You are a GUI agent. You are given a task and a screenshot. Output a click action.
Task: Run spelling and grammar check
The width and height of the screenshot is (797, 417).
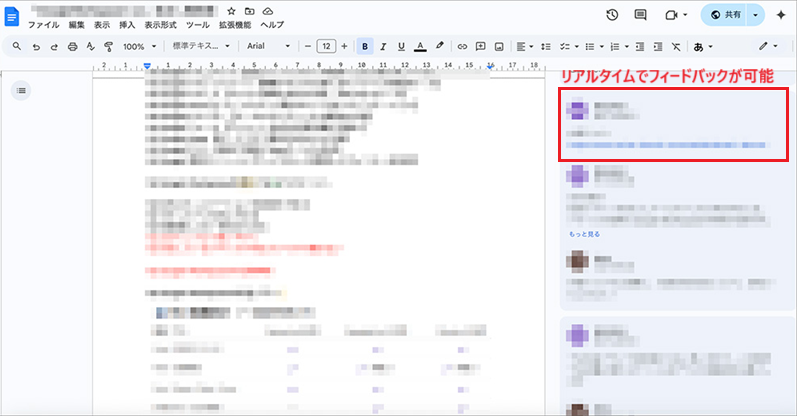click(x=90, y=46)
